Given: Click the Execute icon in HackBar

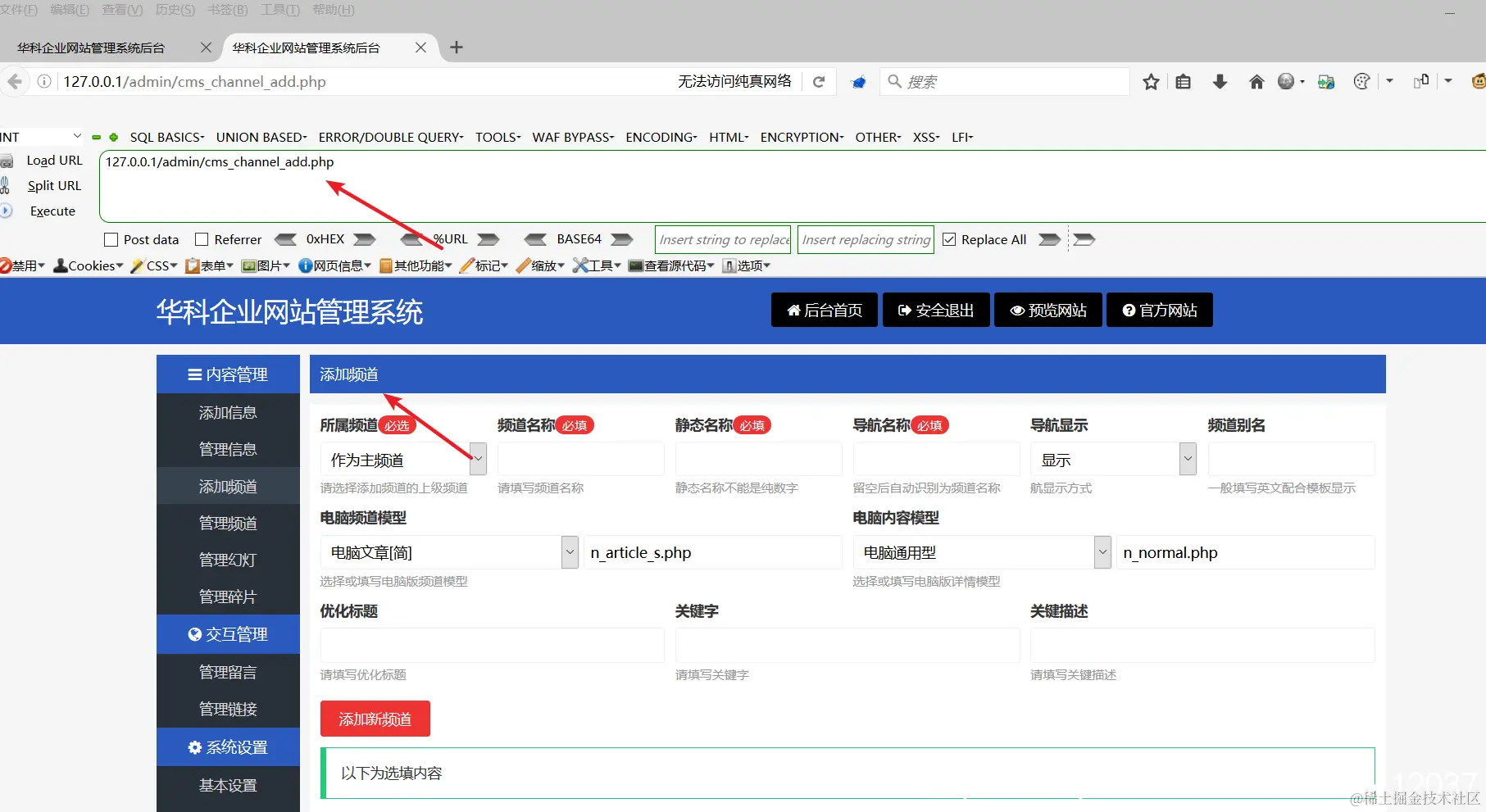Looking at the screenshot, I should point(7,211).
